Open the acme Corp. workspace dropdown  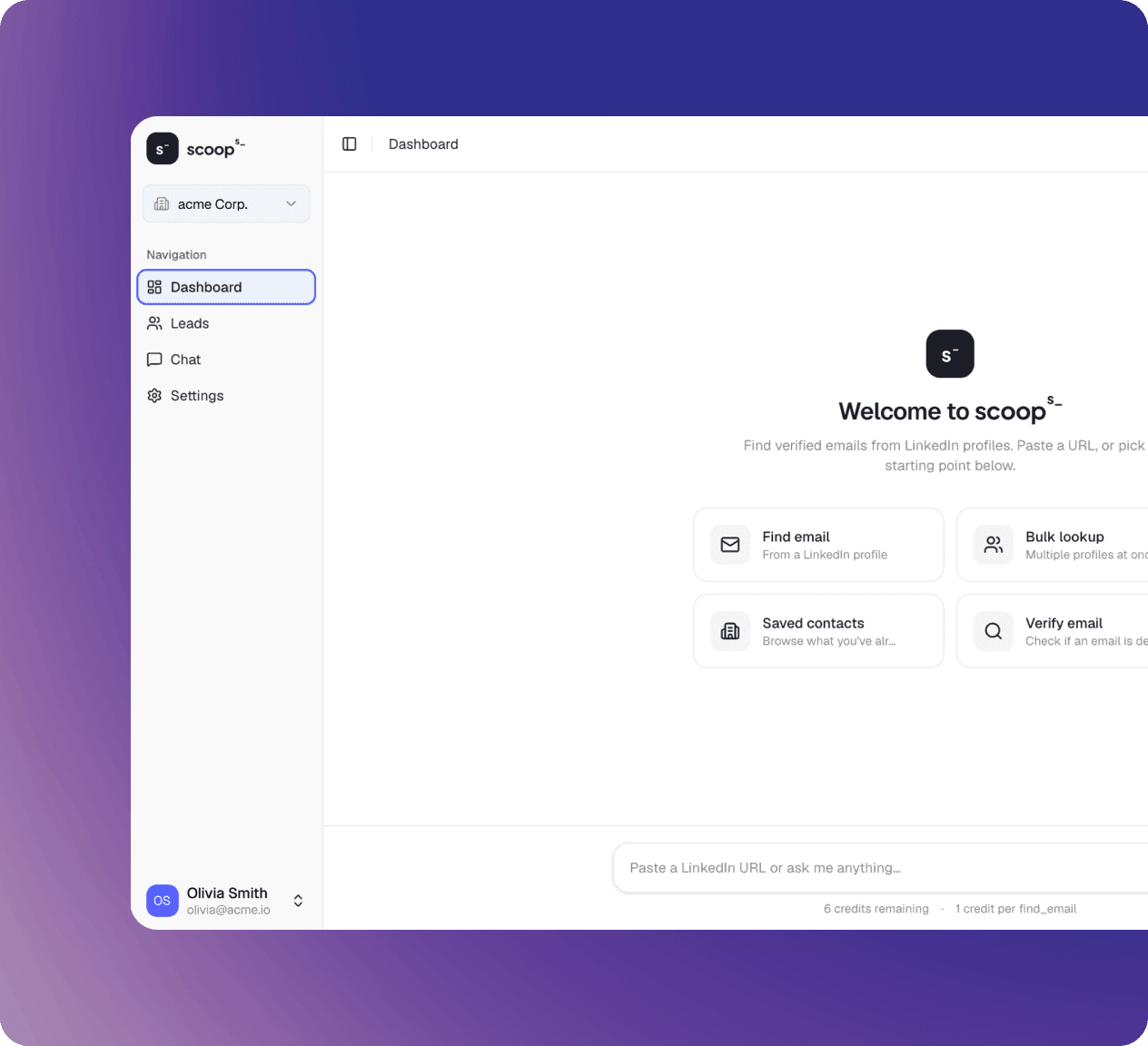[x=226, y=203]
